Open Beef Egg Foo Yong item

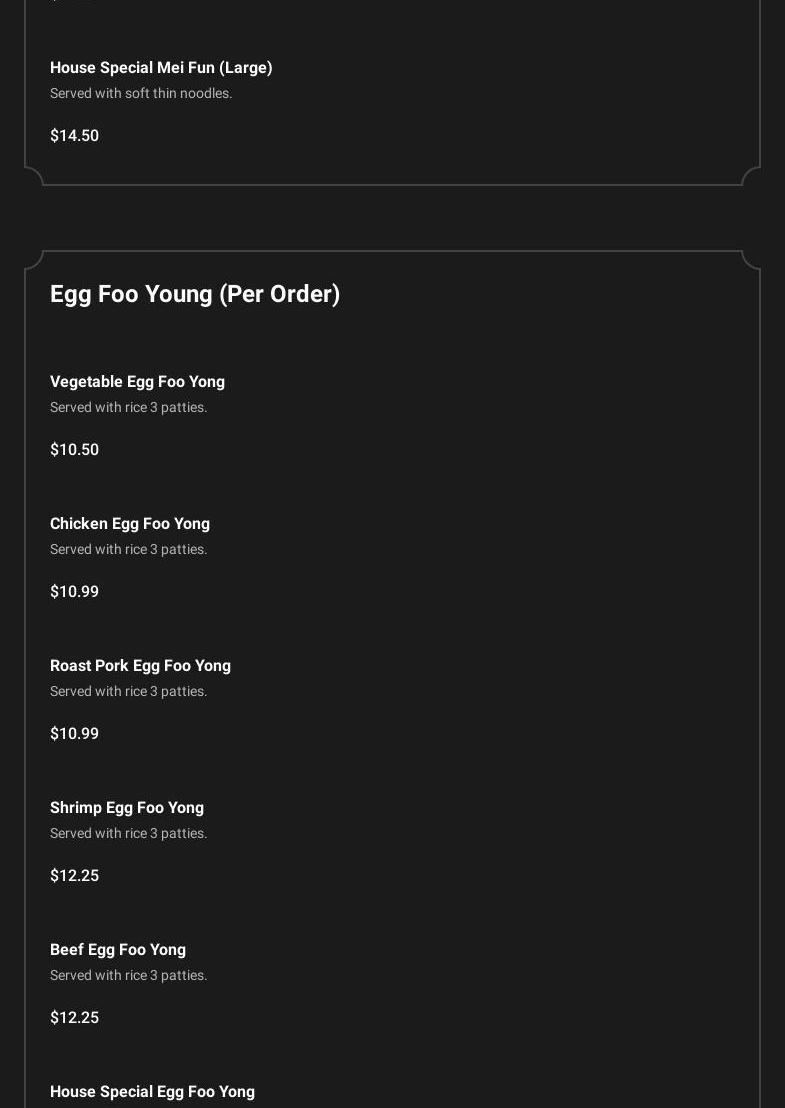[x=118, y=950]
